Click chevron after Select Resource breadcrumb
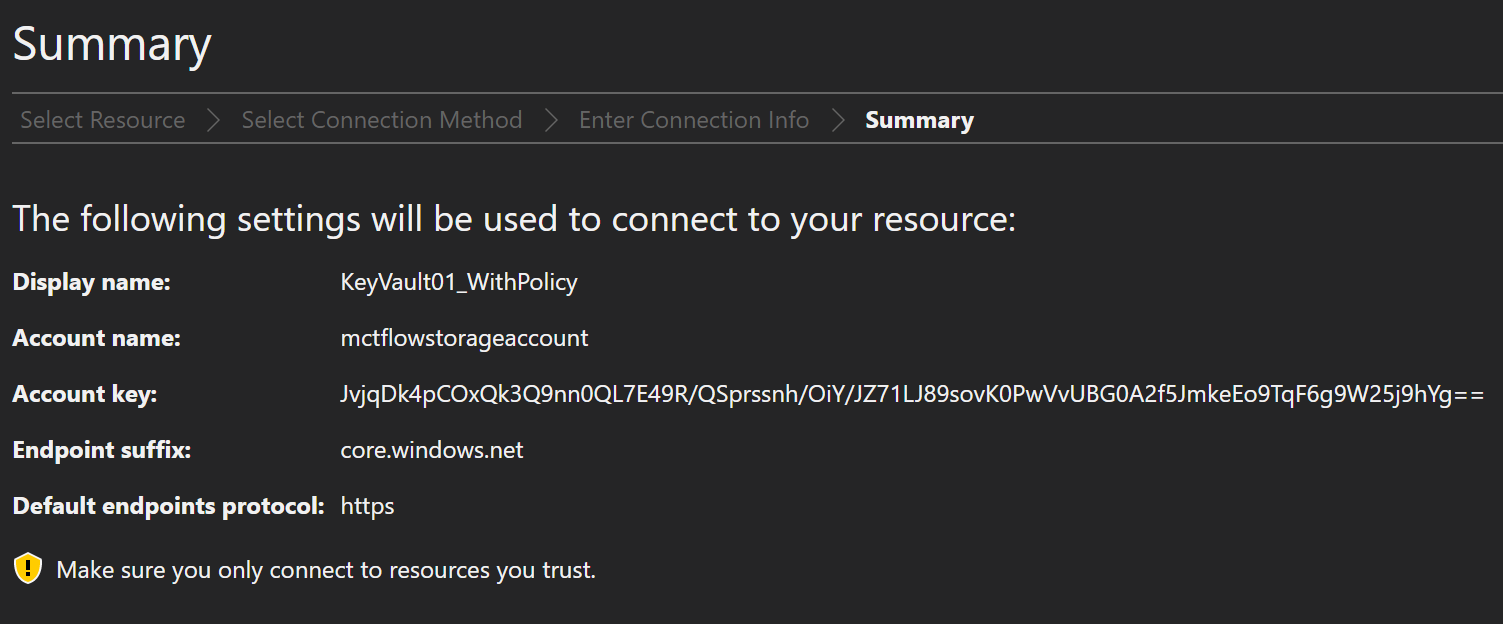 point(213,120)
